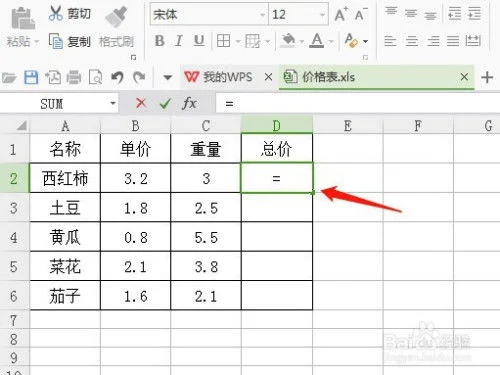Add a new document tab
Image resolution: width=500 pixels, height=375 pixels.
tap(487, 77)
